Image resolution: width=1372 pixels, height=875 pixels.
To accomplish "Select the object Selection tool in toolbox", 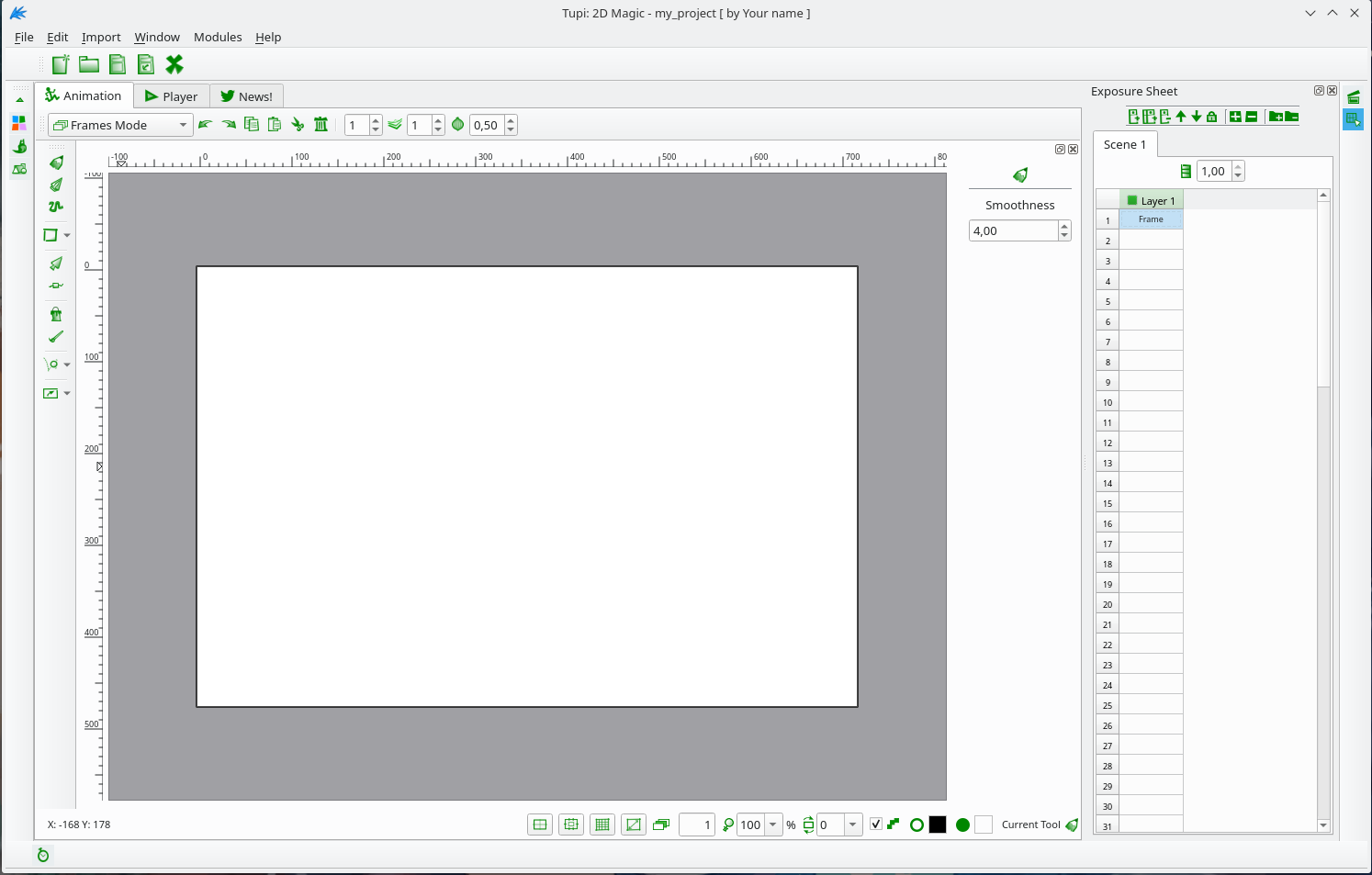I will point(56,264).
